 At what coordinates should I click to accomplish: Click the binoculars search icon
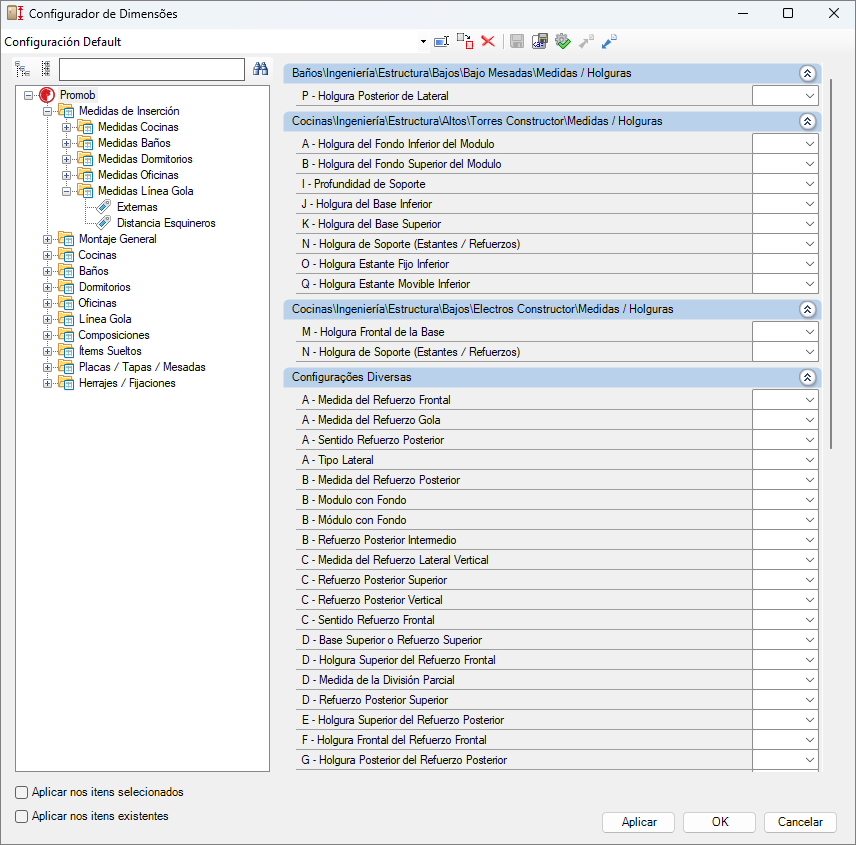pos(260,69)
